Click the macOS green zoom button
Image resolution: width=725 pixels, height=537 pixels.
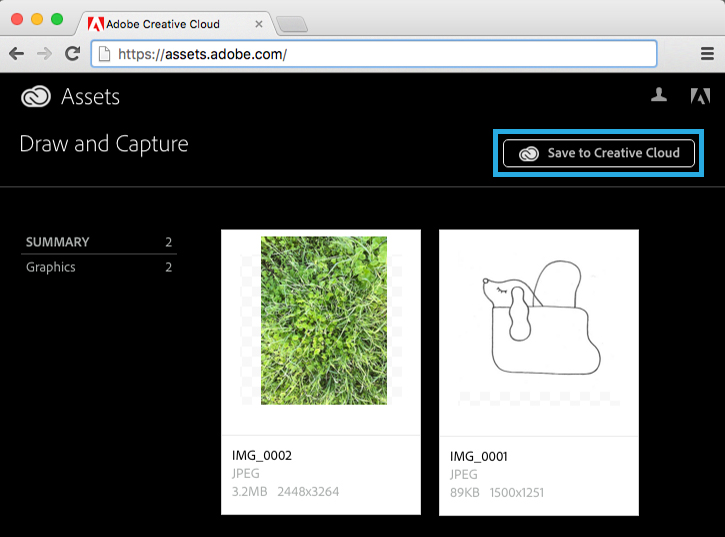coord(57,19)
